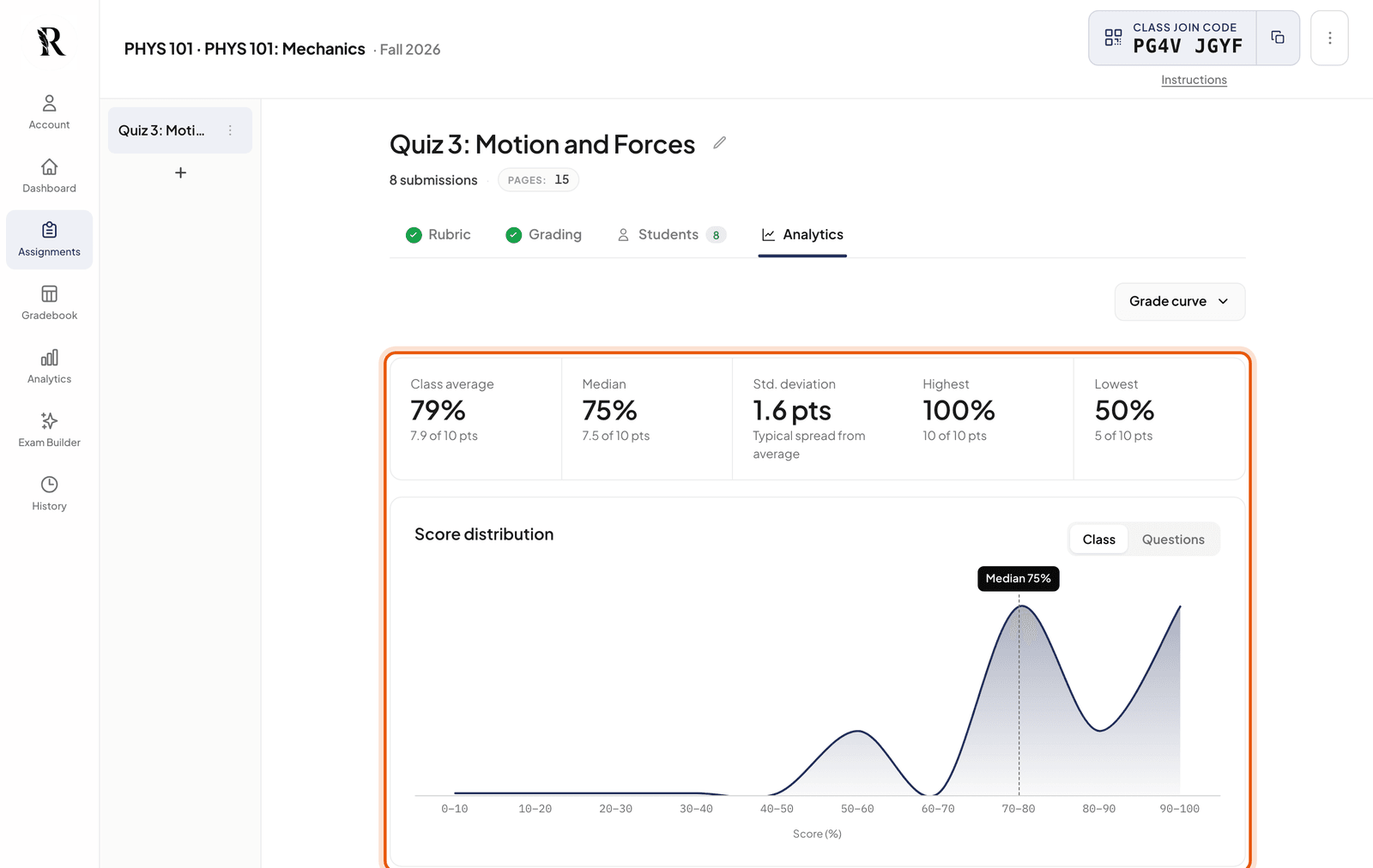
Task: Open Quiz 3 item kebab menu
Action: (230, 130)
